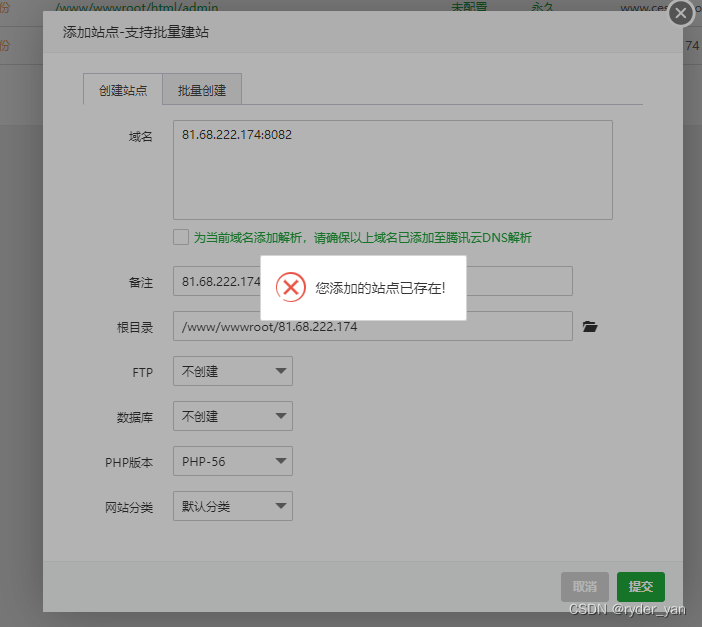Click the red error icon in popup
This screenshot has height=627, width=702.
pos(291,287)
